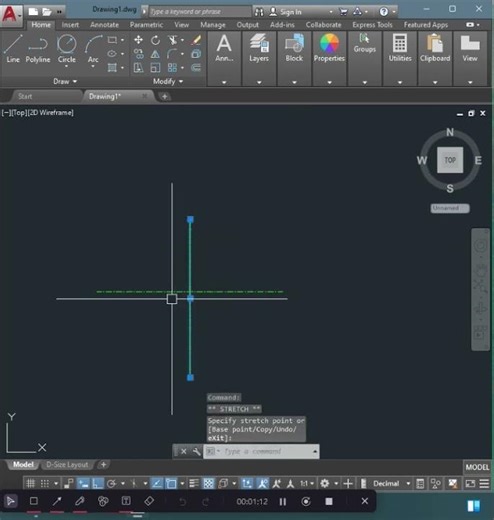The image size is (494, 520).
Task: Open the Manage ribbon tab
Action: pyautogui.click(x=213, y=25)
